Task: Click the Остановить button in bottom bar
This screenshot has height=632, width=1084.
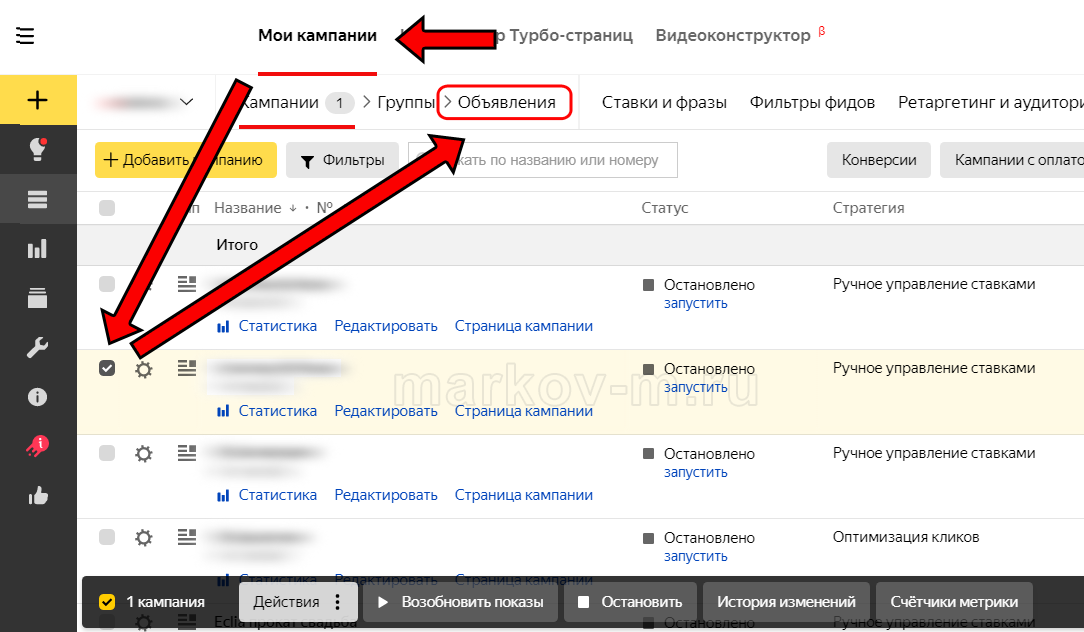Action: 630,602
